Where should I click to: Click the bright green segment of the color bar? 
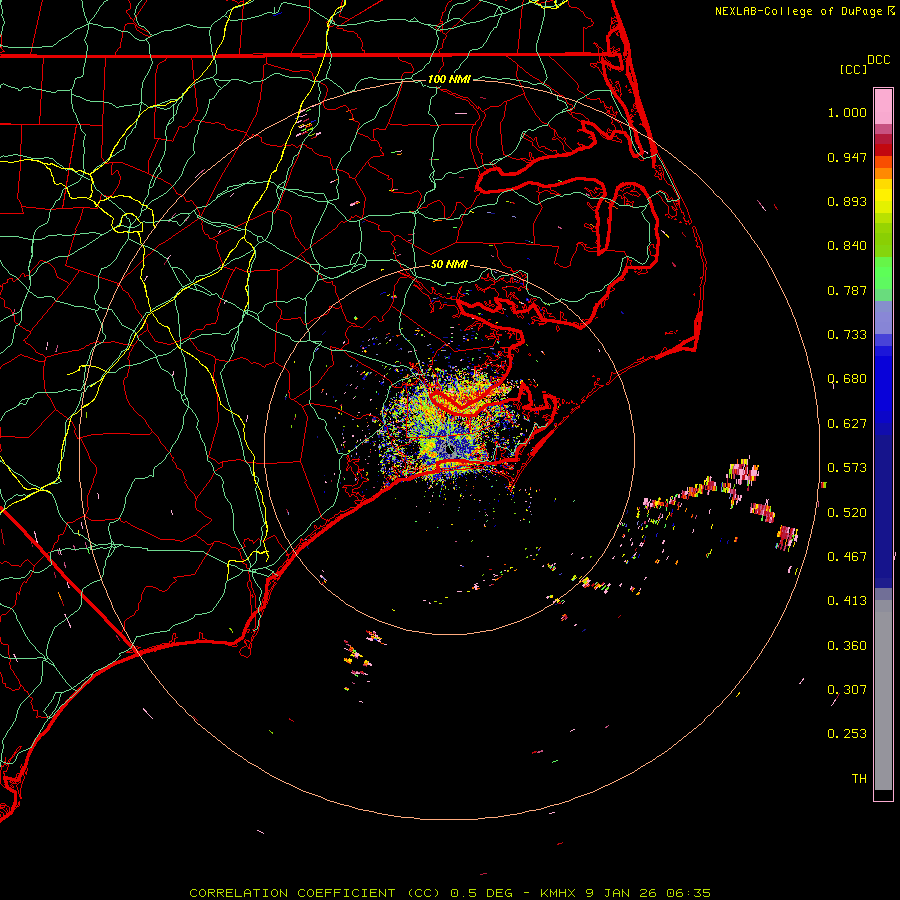[883, 273]
